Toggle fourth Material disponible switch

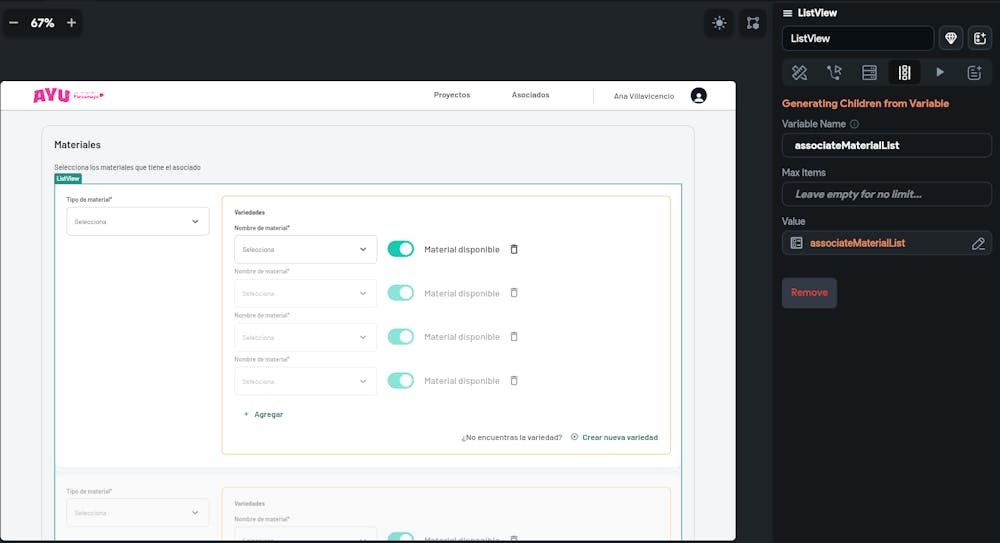point(401,381)
